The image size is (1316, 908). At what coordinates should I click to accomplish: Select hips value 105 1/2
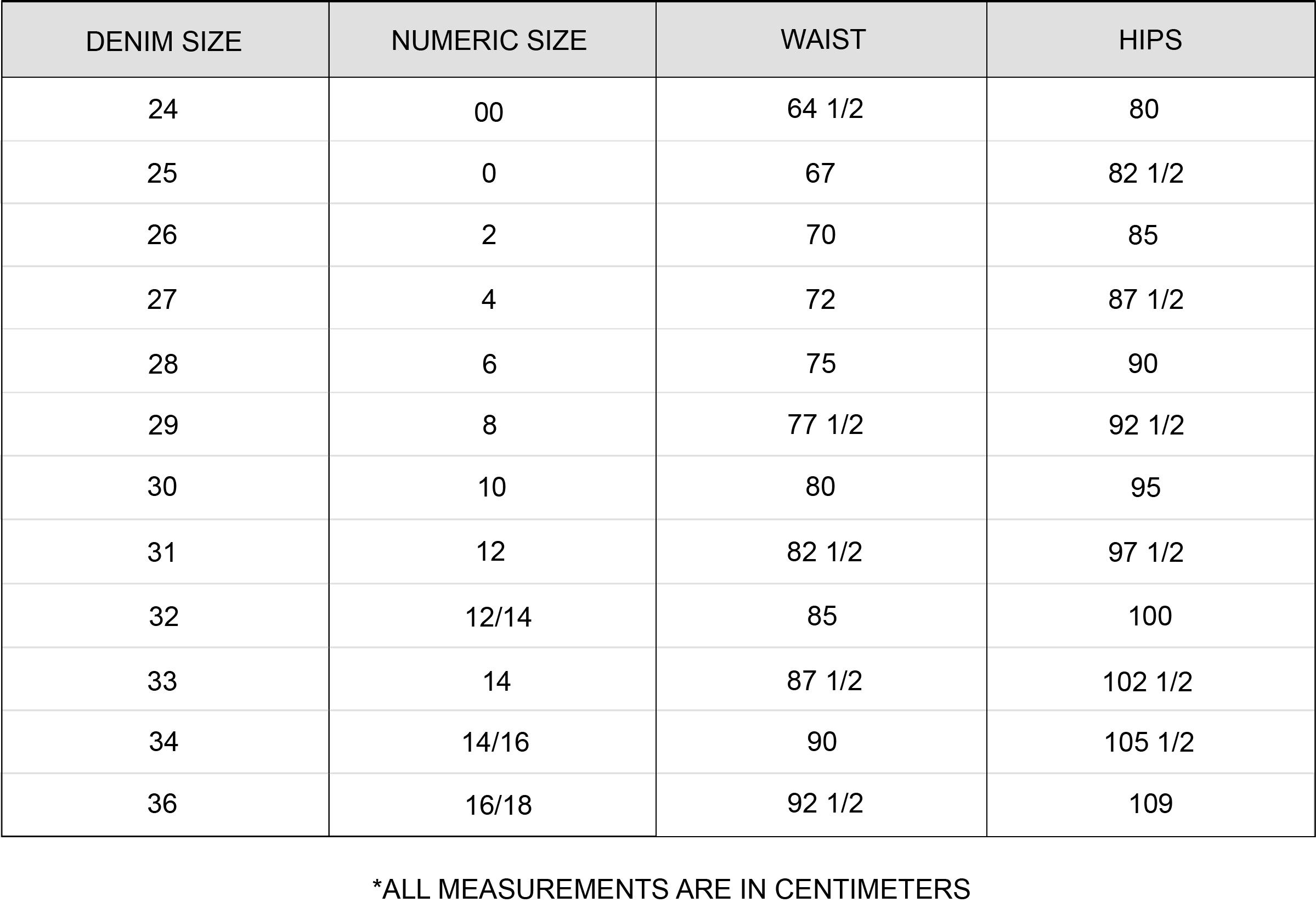(x=1149, y=742)
